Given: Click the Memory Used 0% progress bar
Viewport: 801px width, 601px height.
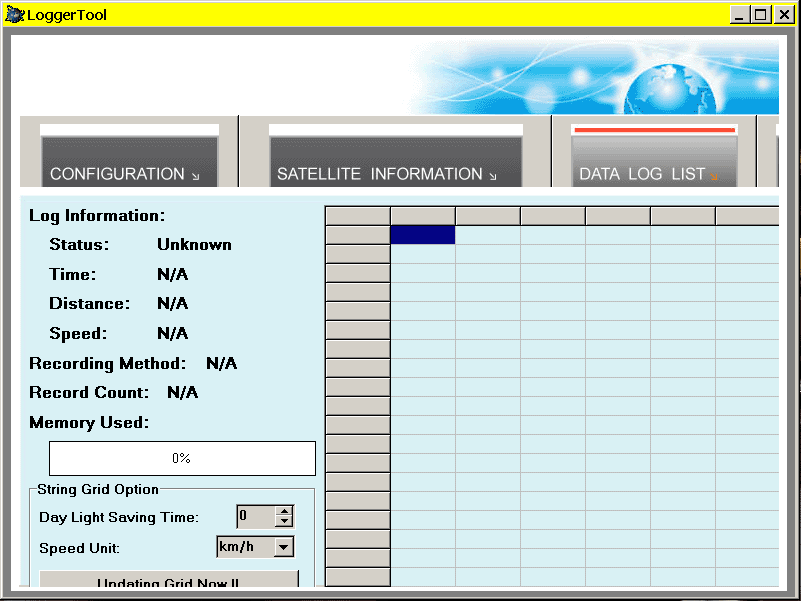Looking at the screenshot, I should pos(182,458).
